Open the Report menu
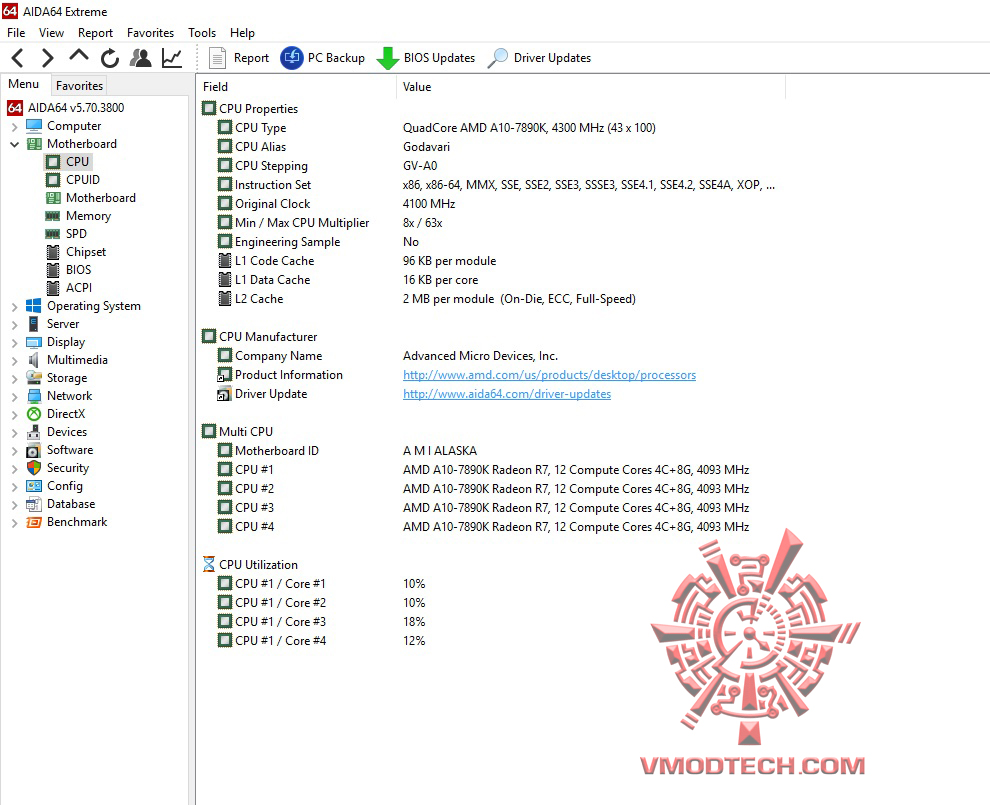The width and height of the screenshot is (990, 805). (95, 33)
